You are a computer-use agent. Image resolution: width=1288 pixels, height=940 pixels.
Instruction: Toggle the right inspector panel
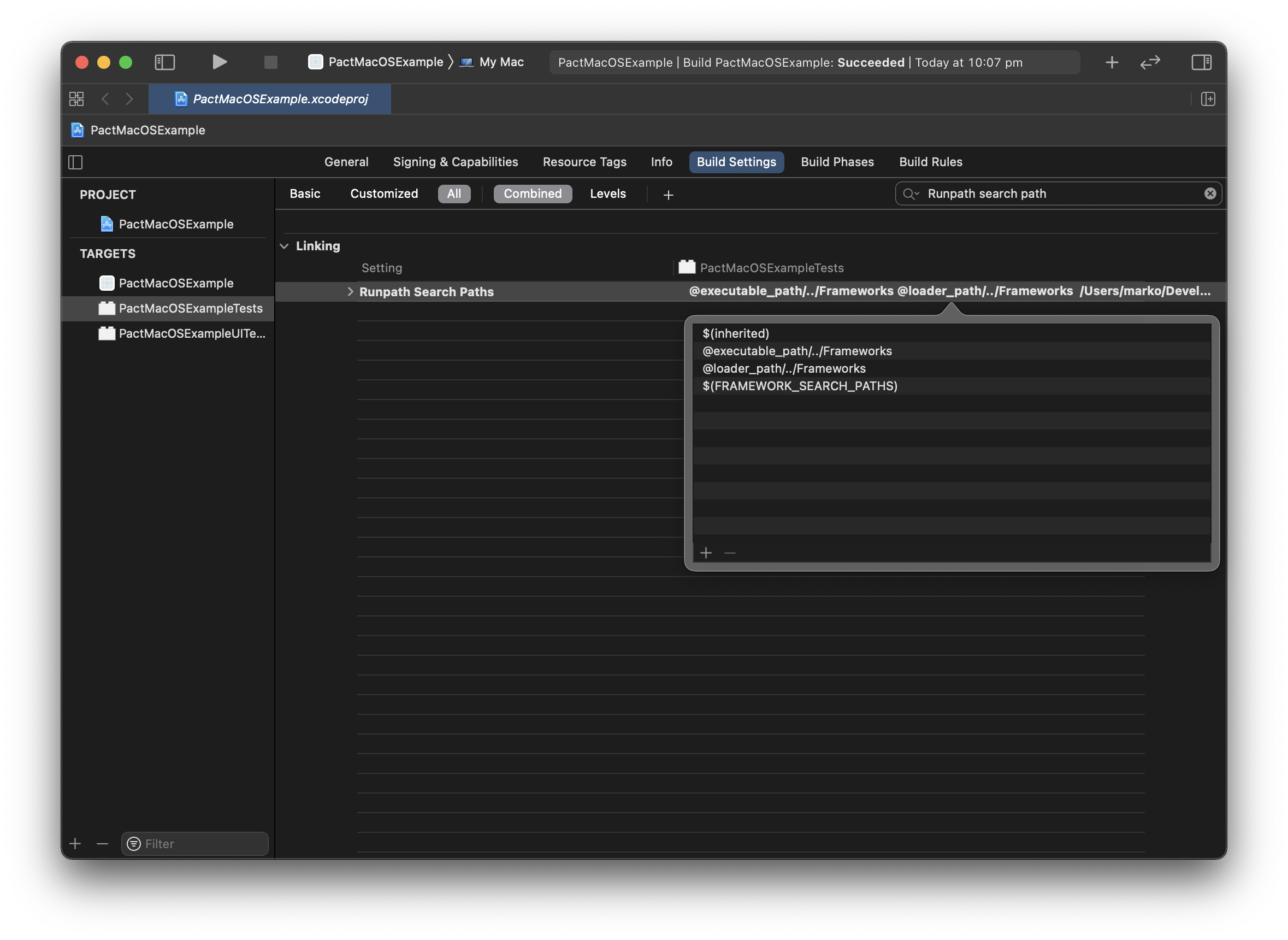pos(1201,62)
